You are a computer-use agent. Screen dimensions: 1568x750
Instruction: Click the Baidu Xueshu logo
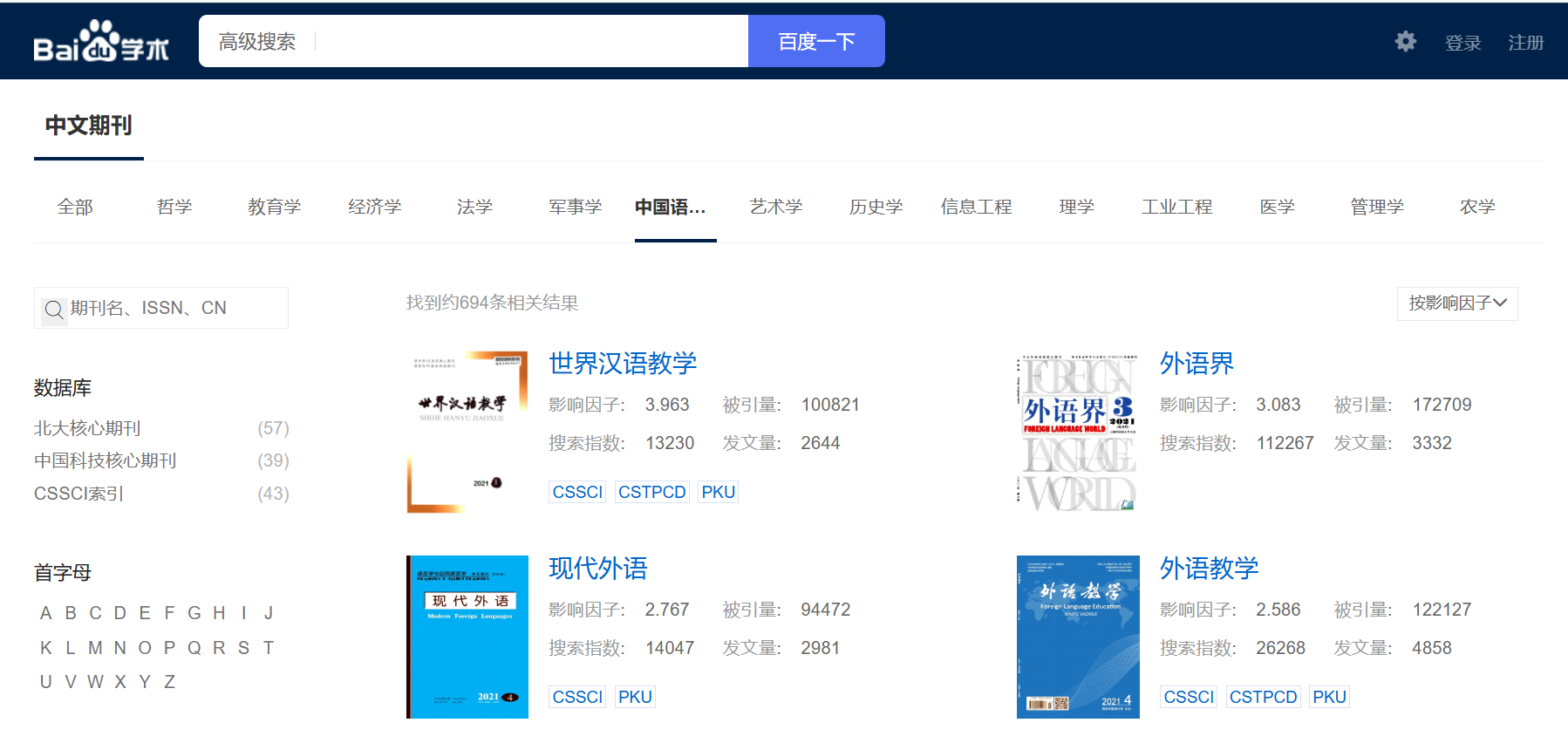pos(100,42)
